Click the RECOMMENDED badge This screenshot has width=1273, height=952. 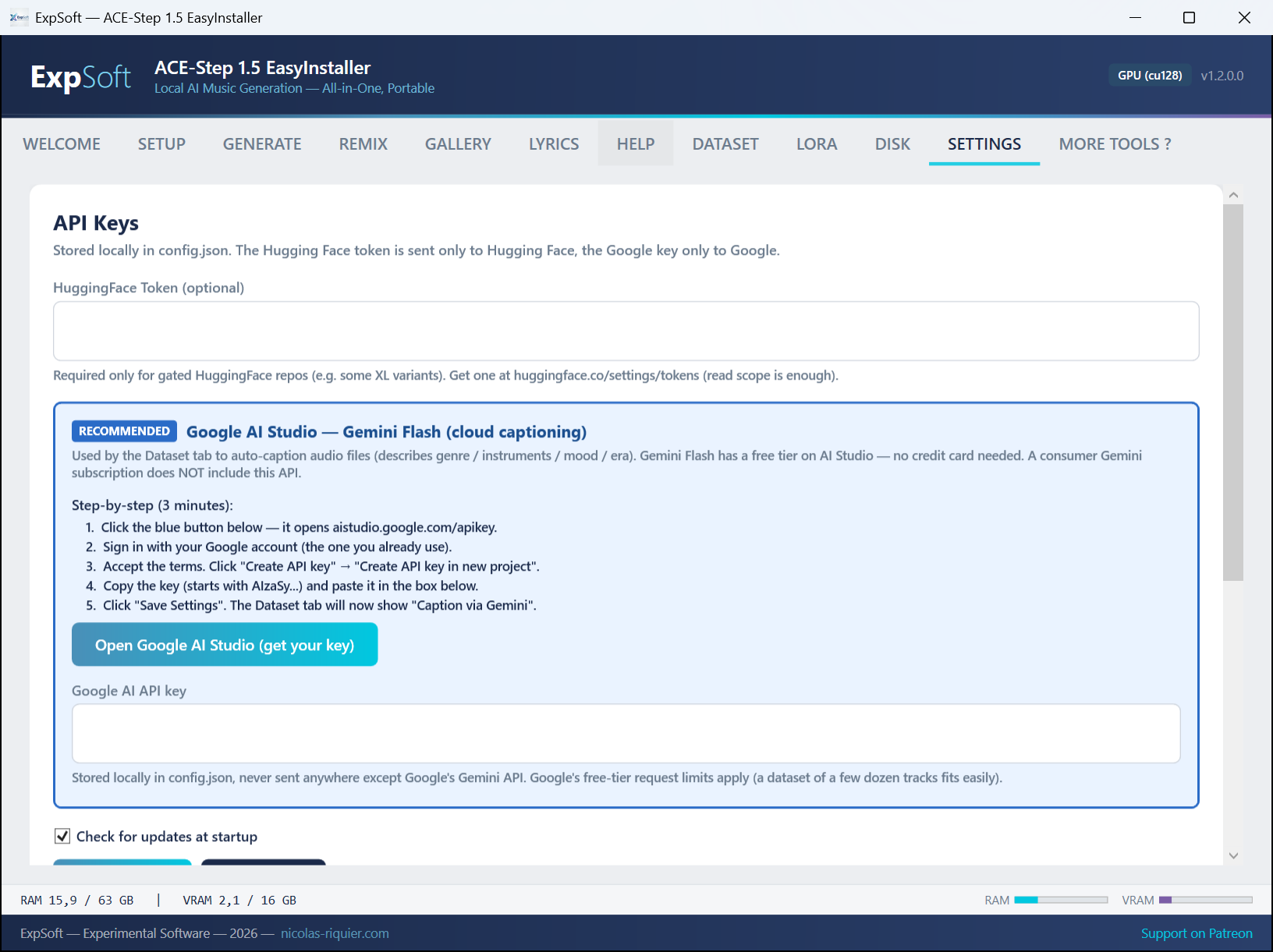tap(124, 431)
